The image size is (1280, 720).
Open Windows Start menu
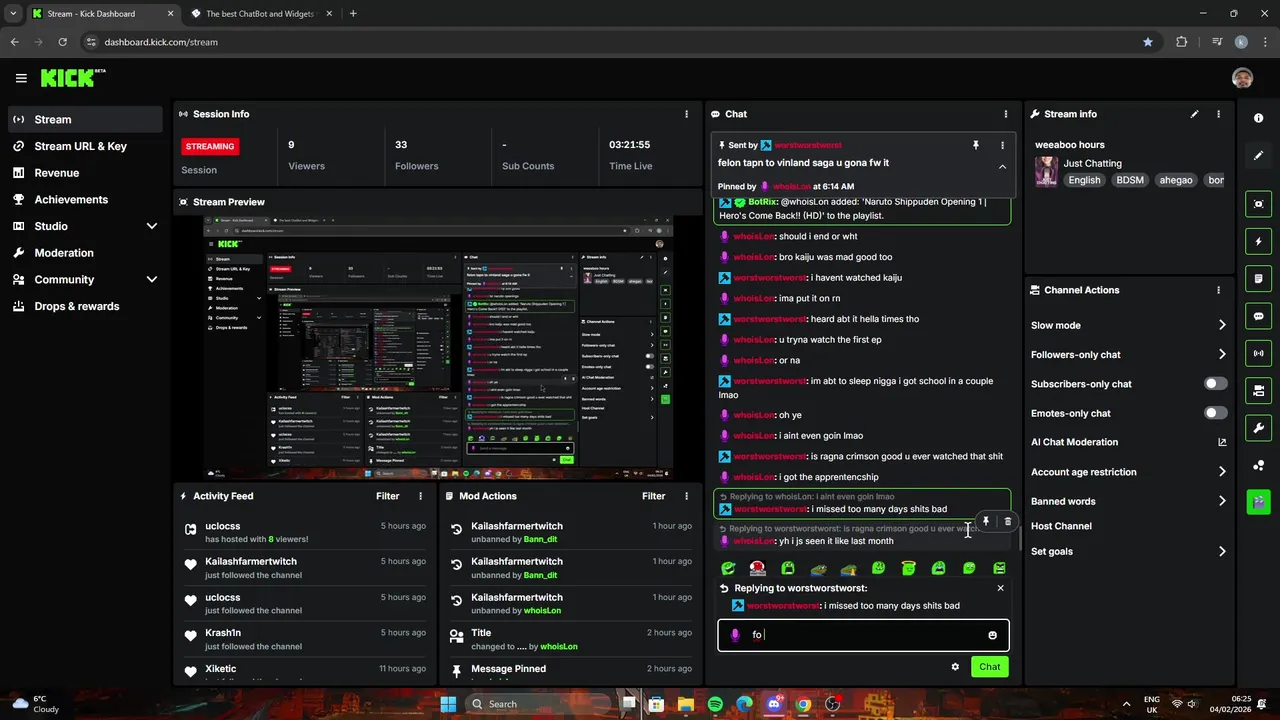coord(448,704)
